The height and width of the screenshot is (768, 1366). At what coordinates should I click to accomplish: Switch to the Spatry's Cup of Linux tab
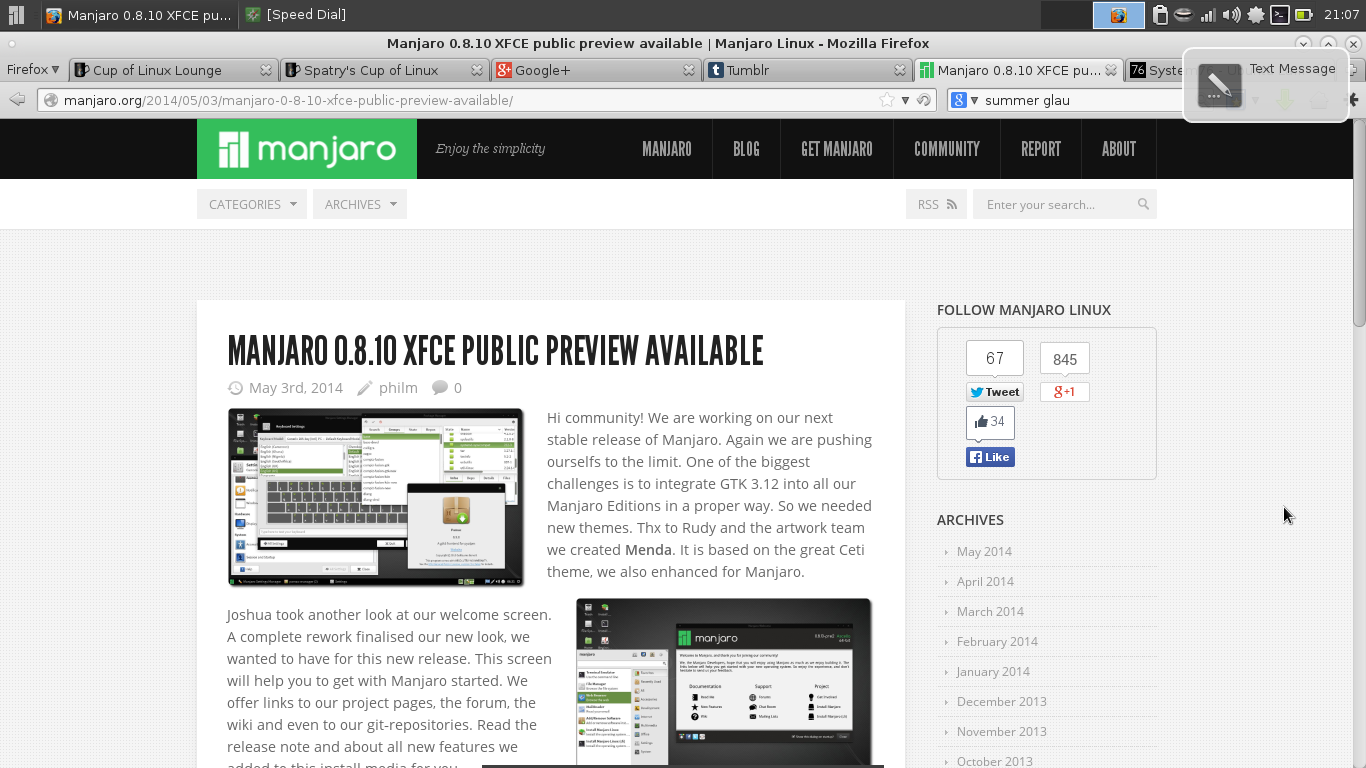point(386,70)
